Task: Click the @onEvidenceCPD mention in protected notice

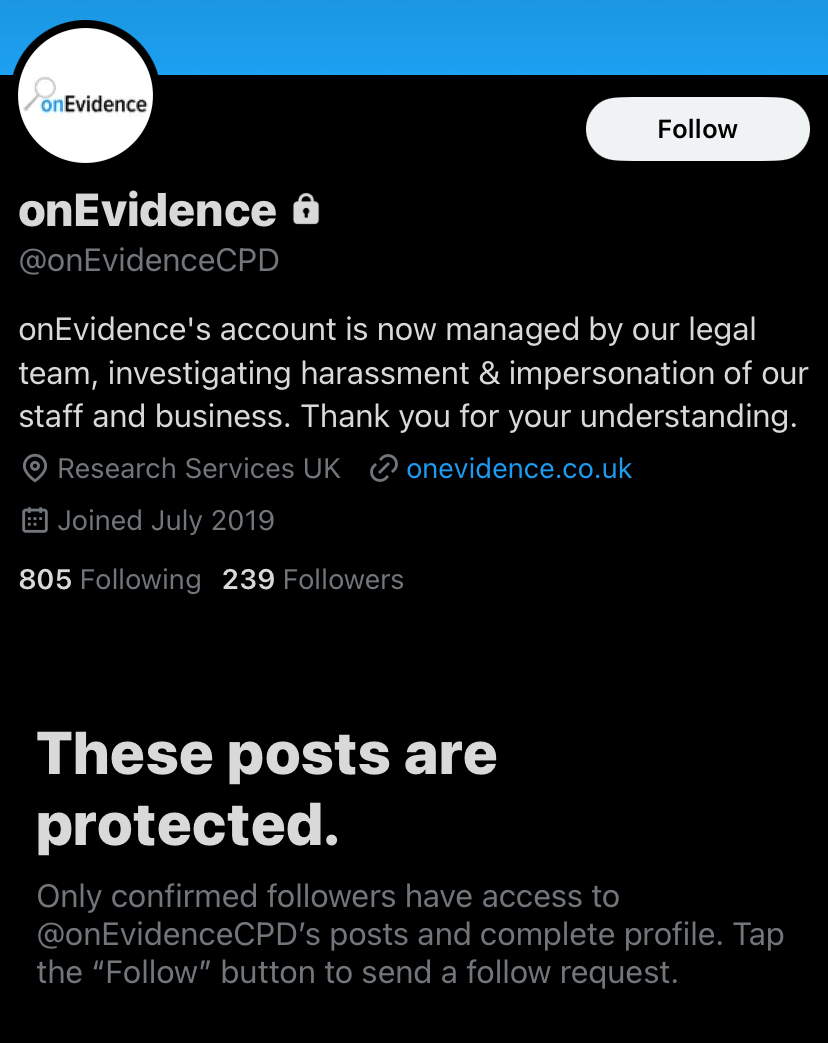Action: click(178, 935)
